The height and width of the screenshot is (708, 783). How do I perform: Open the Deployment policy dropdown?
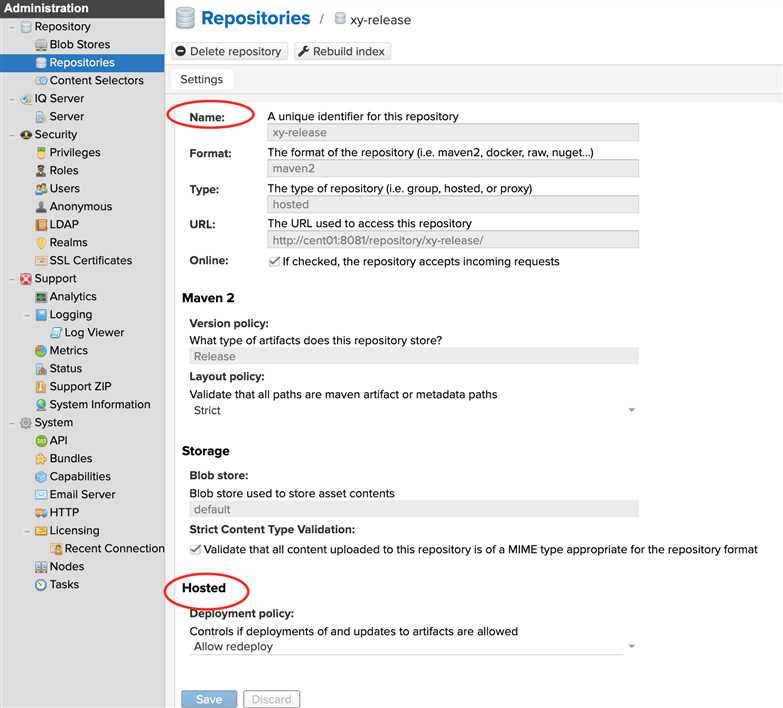coord(631,647)
